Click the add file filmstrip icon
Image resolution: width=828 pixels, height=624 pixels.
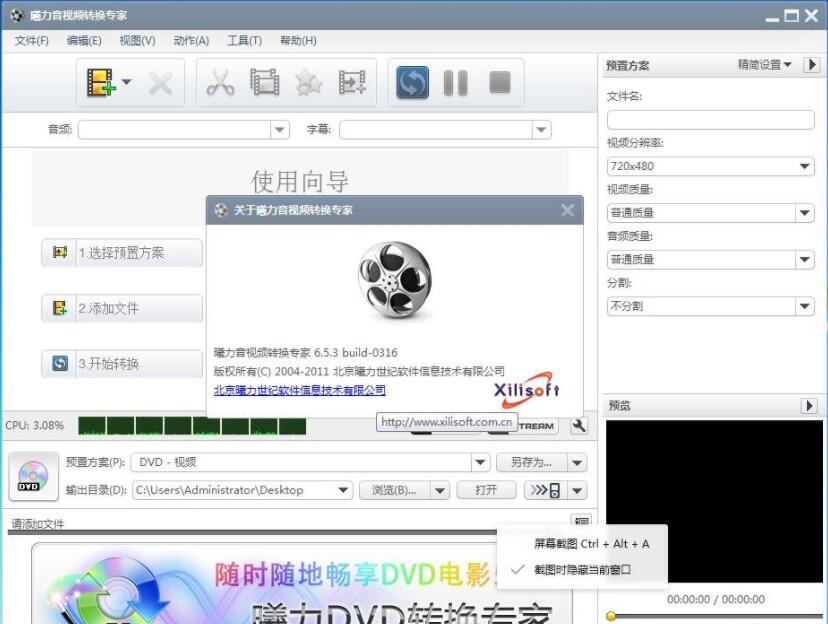click(x=101, y=82)
